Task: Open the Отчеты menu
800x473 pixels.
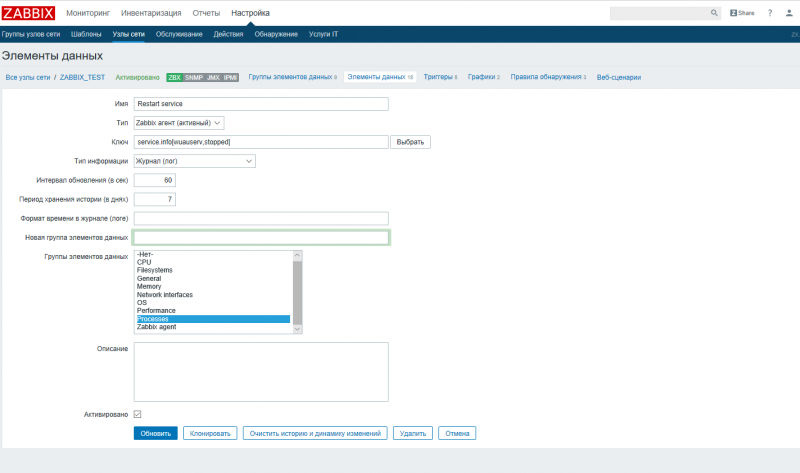Action: pos(206,13)
